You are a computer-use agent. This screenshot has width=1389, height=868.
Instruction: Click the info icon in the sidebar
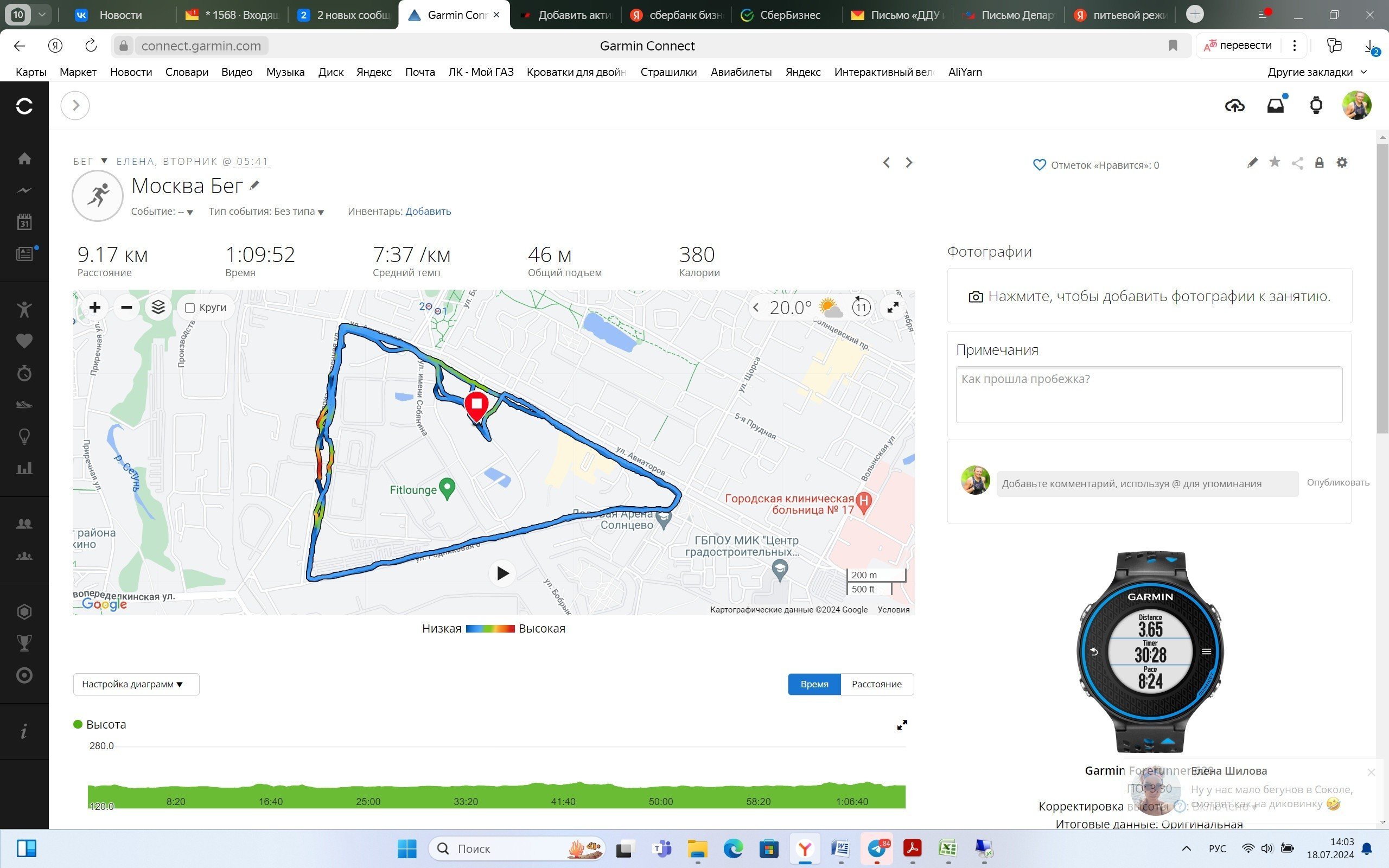click(24, 731)
